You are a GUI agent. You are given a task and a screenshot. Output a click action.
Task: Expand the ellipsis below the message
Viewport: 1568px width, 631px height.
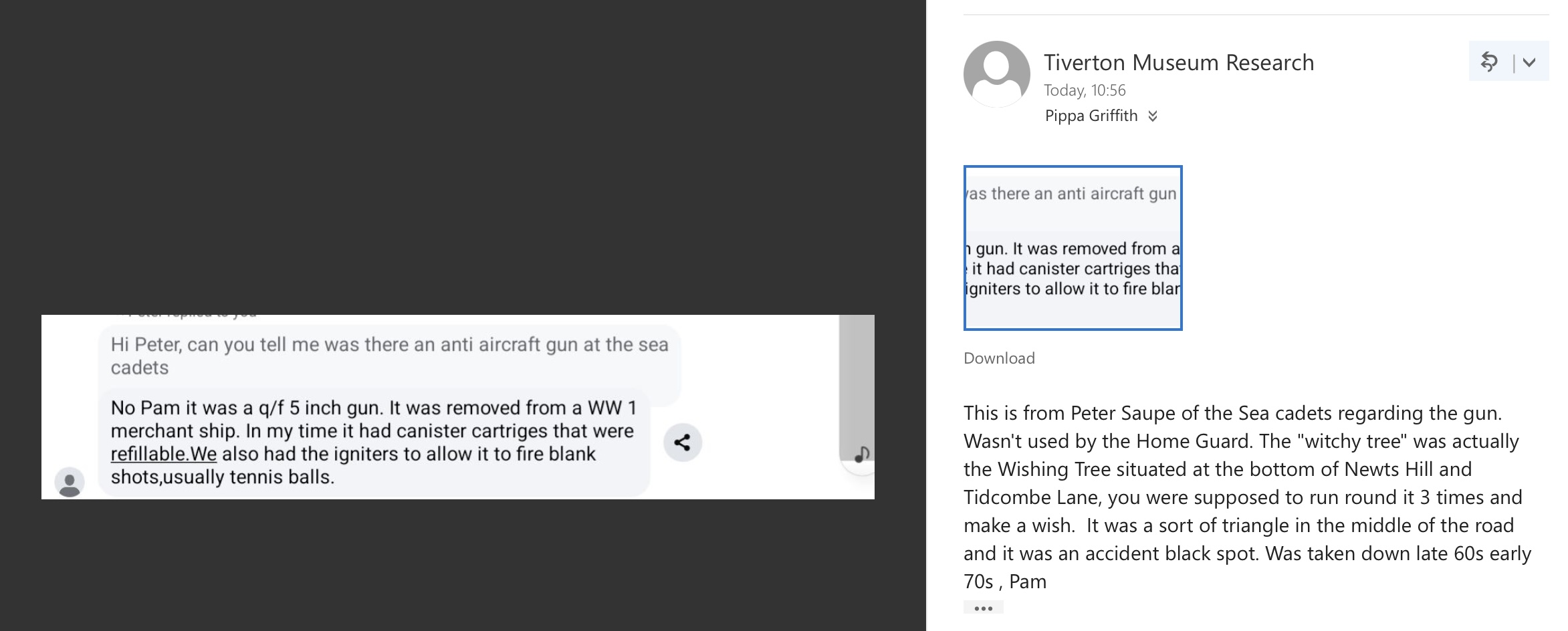click(983, 608)
